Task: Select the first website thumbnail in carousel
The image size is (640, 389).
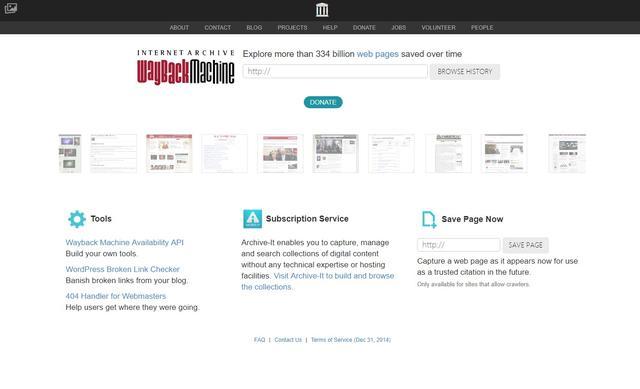Action: (70, 153)
